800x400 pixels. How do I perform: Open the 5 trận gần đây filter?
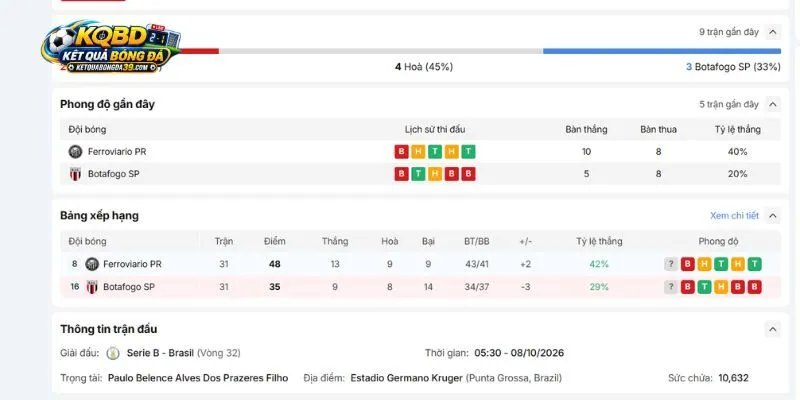(729, 105)
